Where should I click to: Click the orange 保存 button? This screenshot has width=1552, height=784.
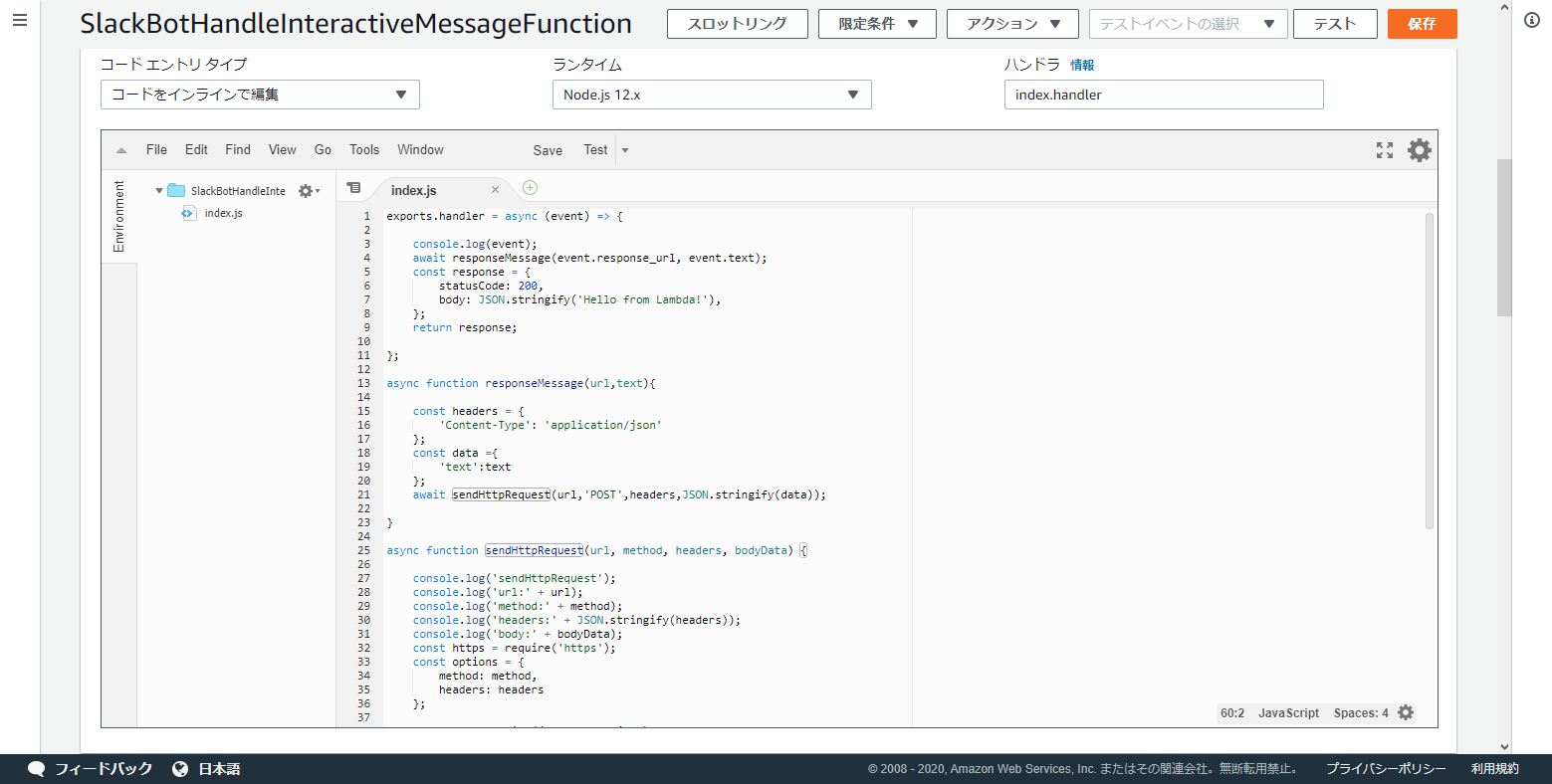tap(1422, 24)
